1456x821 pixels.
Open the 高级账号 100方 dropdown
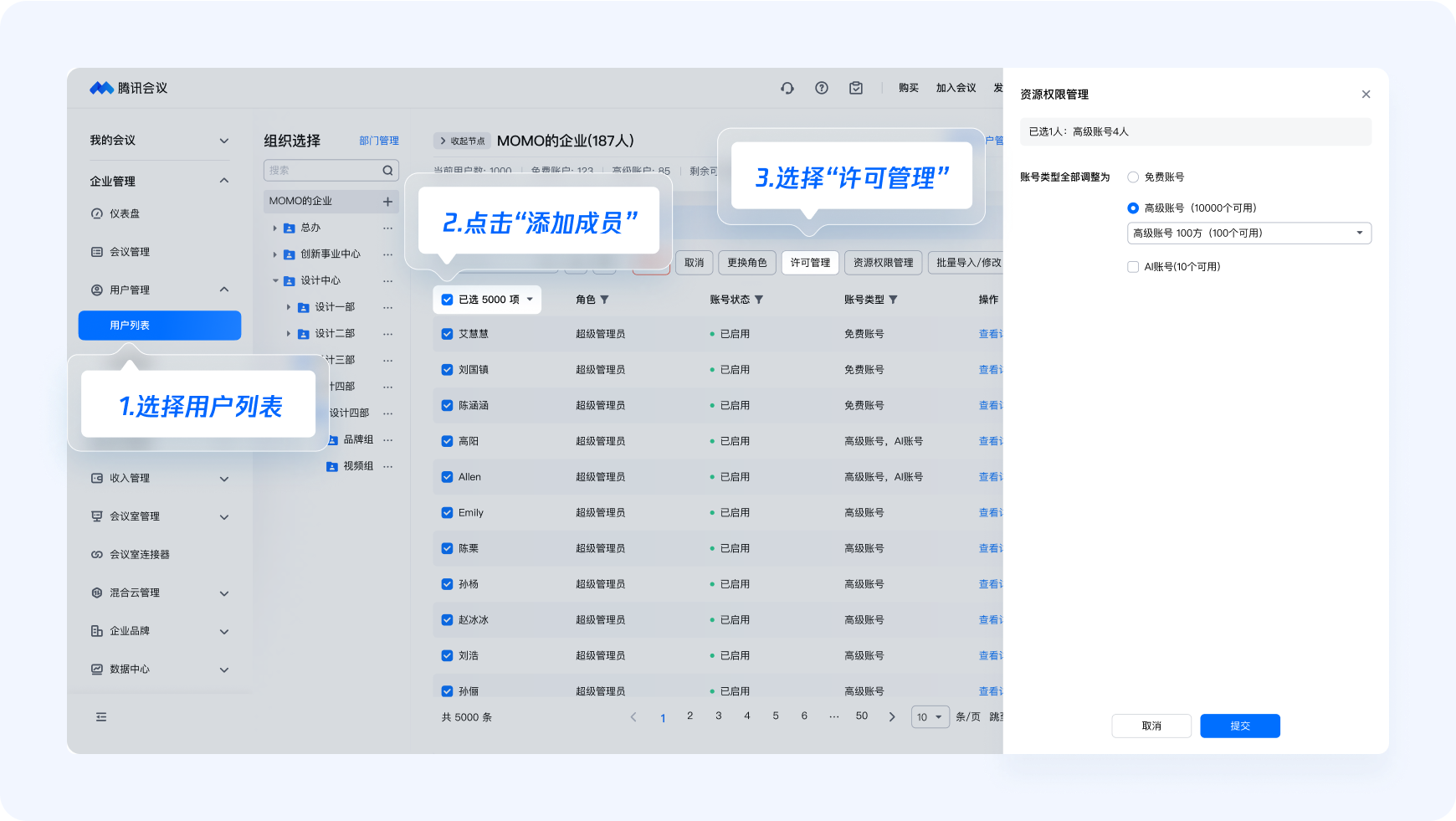pos(1248,233)
